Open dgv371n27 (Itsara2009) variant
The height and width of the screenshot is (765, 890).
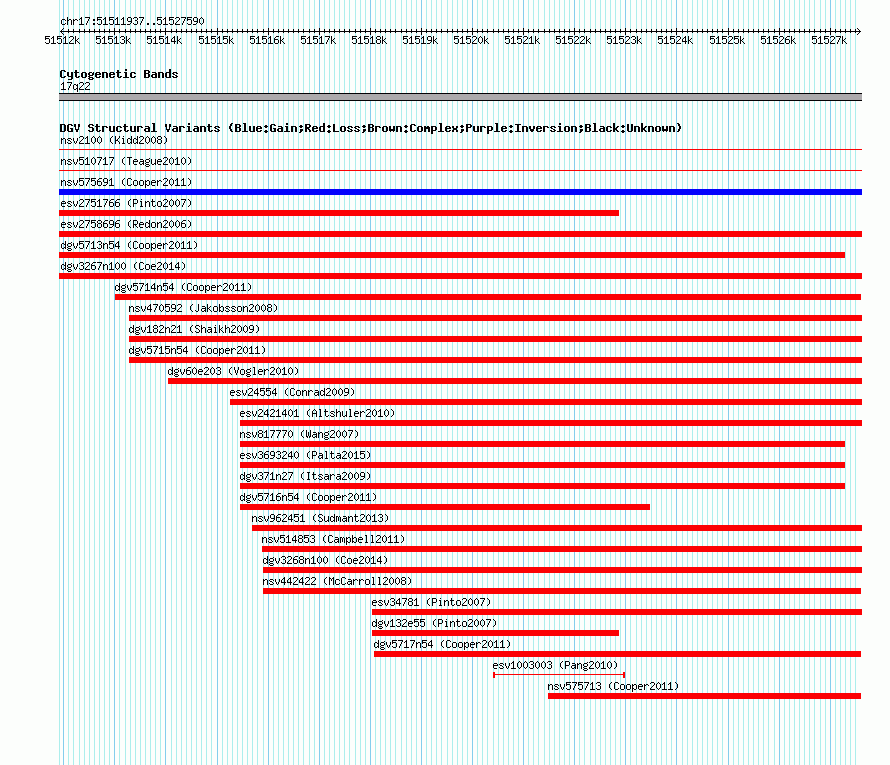click(305, 476)
